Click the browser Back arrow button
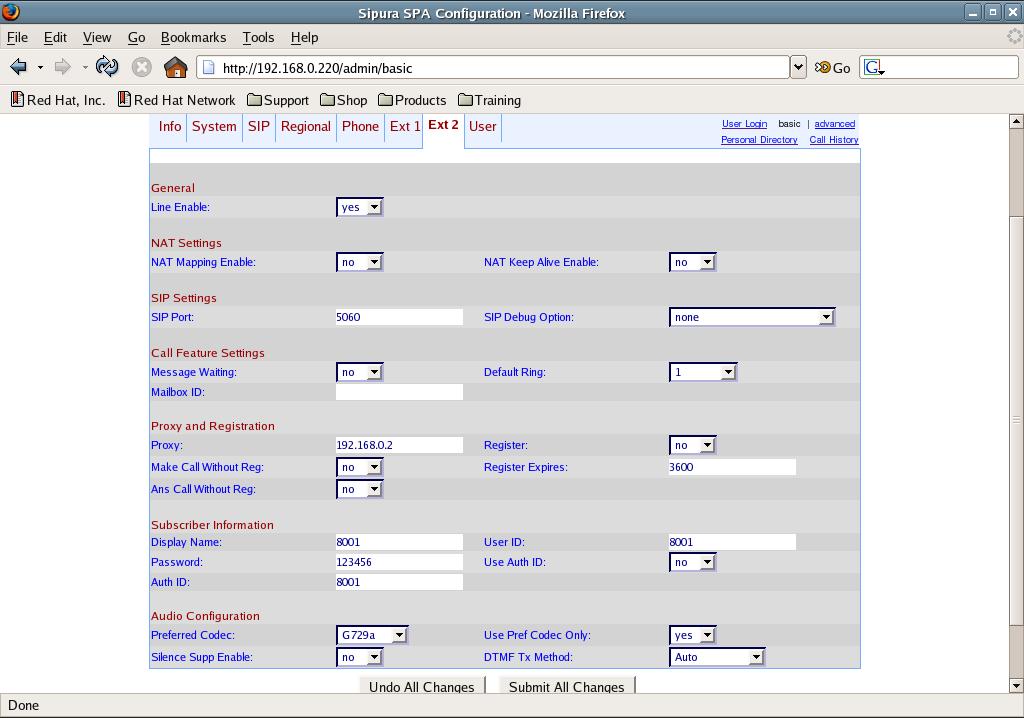Image resolution: width=1024 pixels, height=718 pixels. (18, 67)
